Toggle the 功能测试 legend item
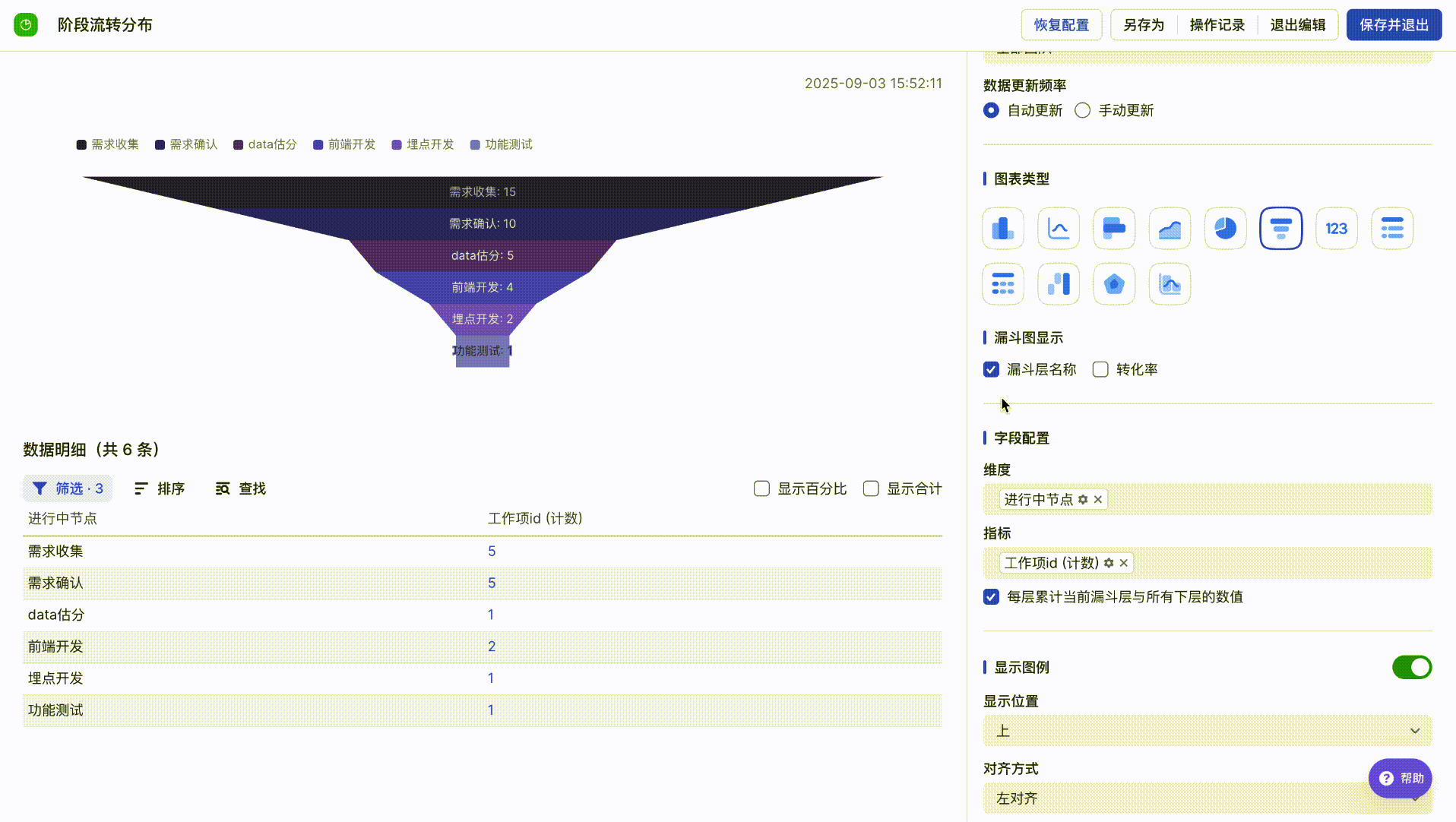 pos(501,144)
